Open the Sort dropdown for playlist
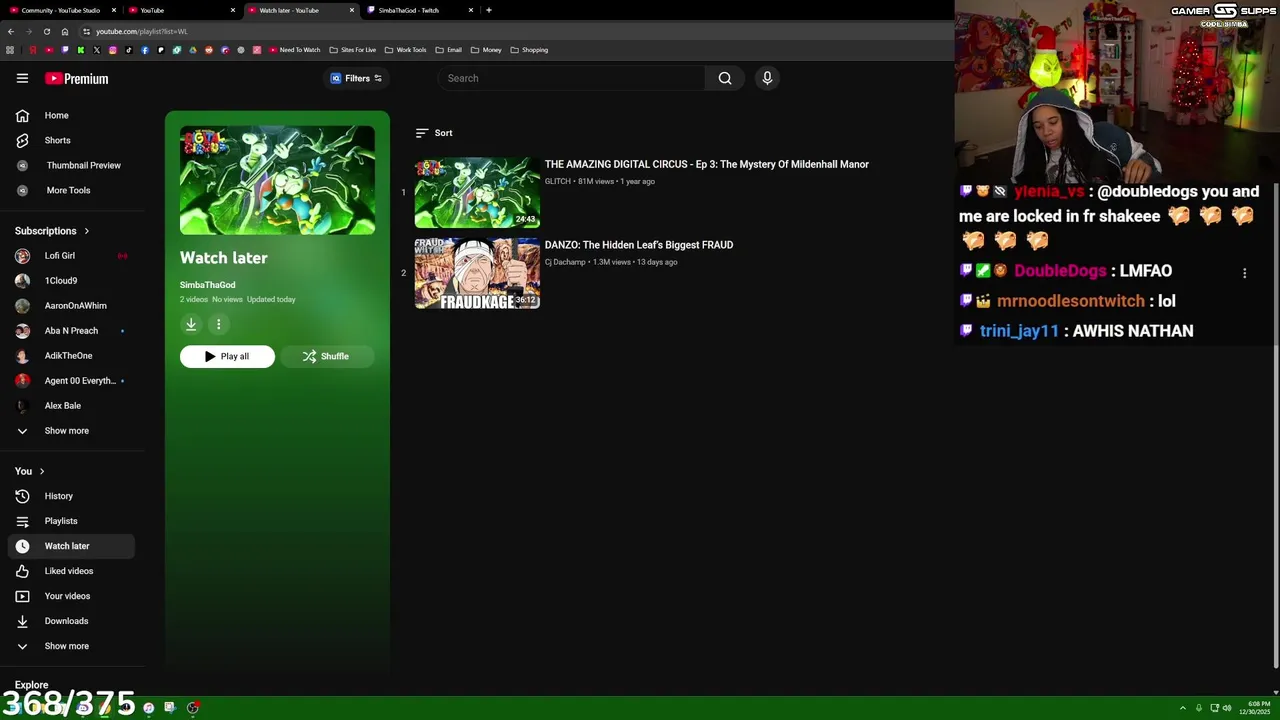The height and width of the screenshot is (720, 1280). [x=434, y=133]
